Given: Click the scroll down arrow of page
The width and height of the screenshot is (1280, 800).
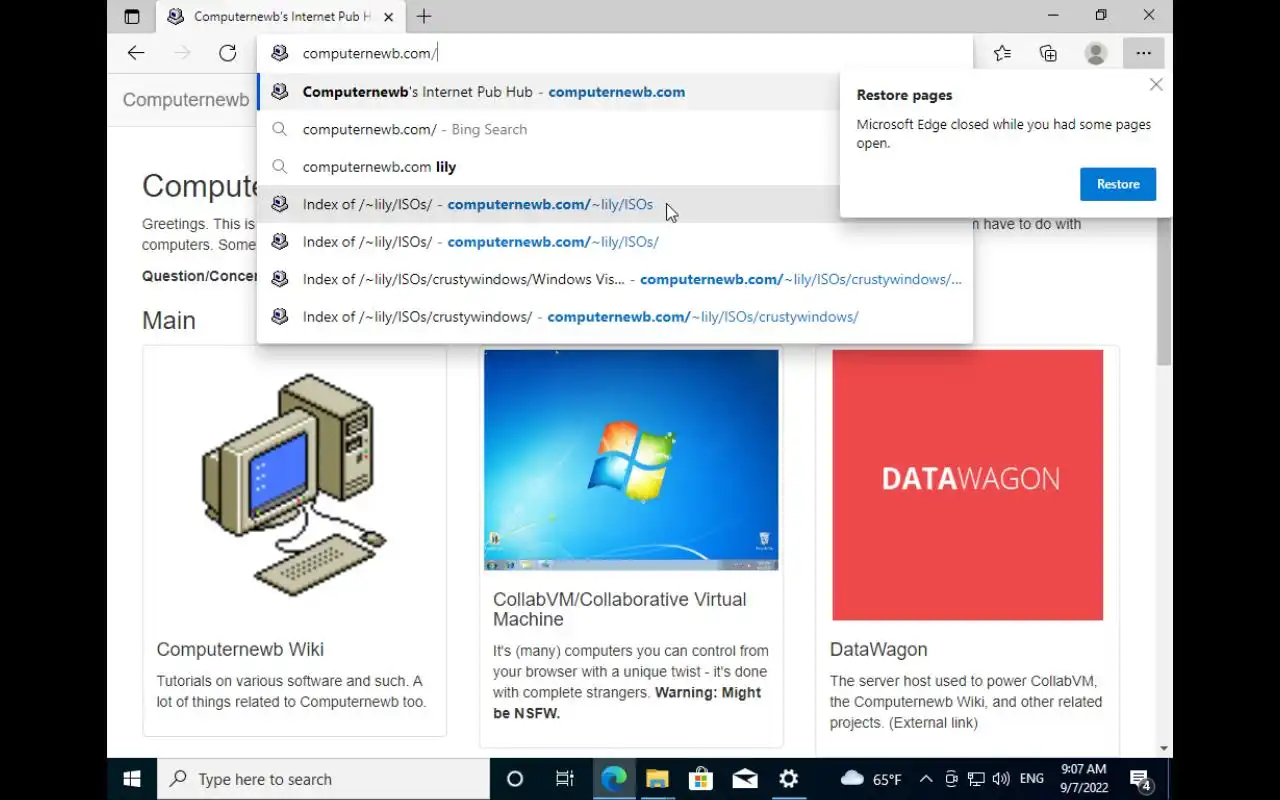Looking at the screenshot, I should coord(1164,748).
